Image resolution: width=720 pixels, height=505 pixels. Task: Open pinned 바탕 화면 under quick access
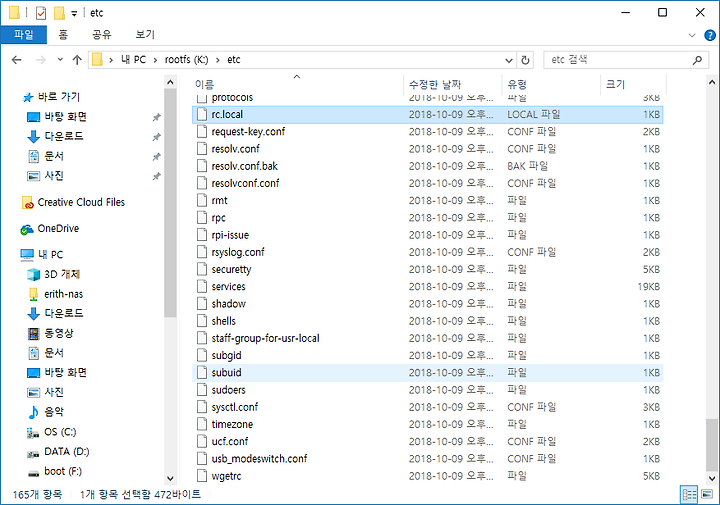[65, 117]
